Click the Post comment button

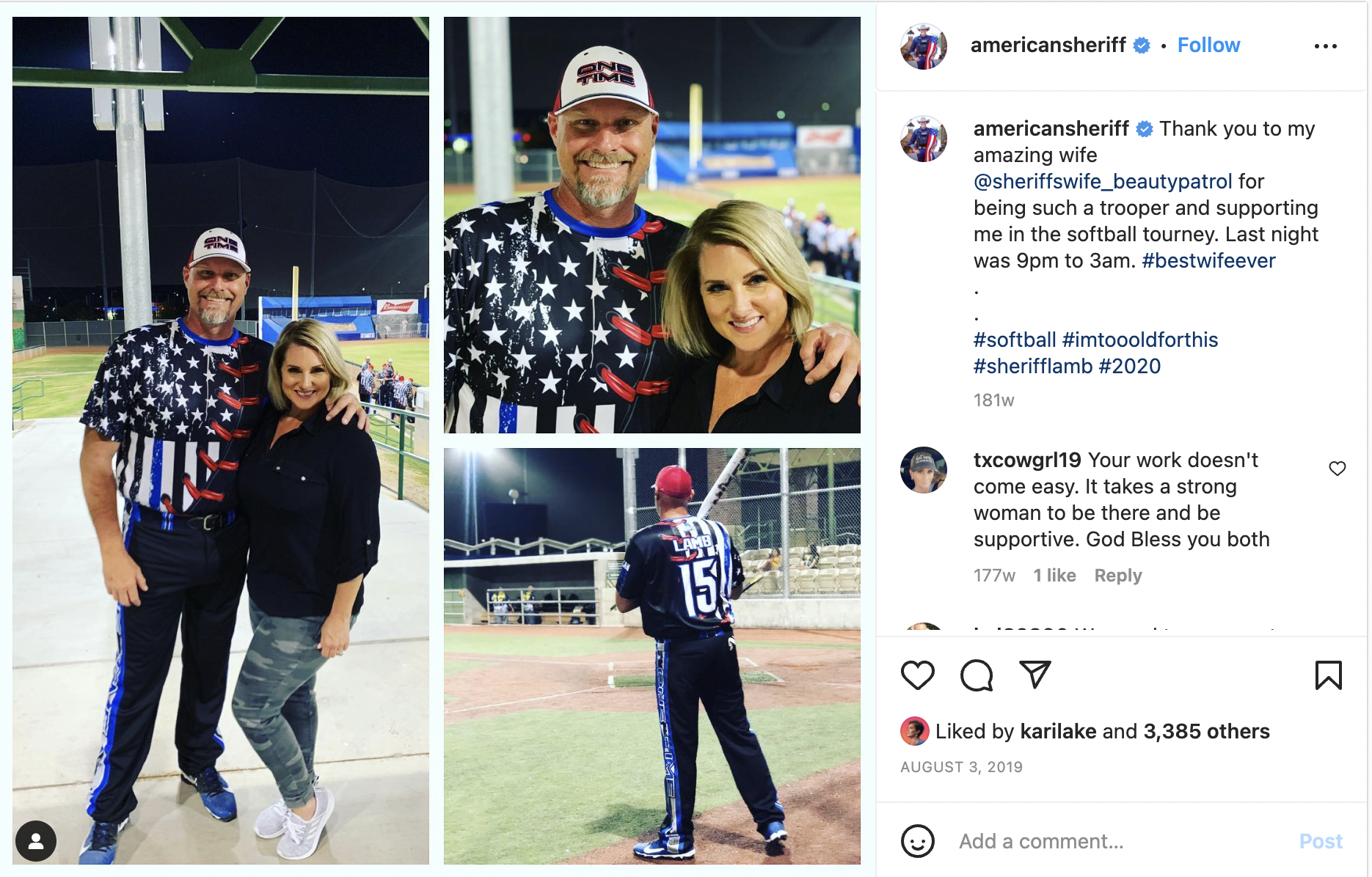1321,841
